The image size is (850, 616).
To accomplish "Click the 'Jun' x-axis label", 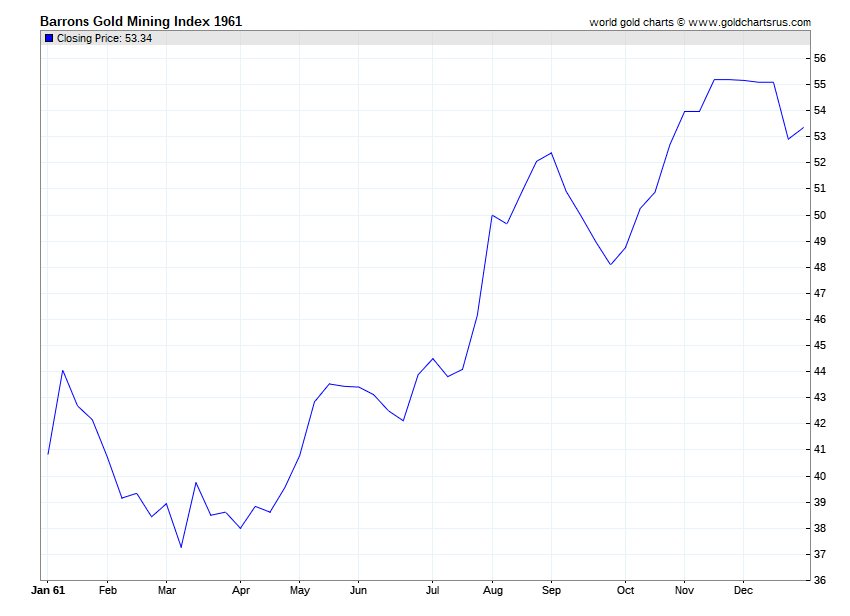I will [358, 590].
